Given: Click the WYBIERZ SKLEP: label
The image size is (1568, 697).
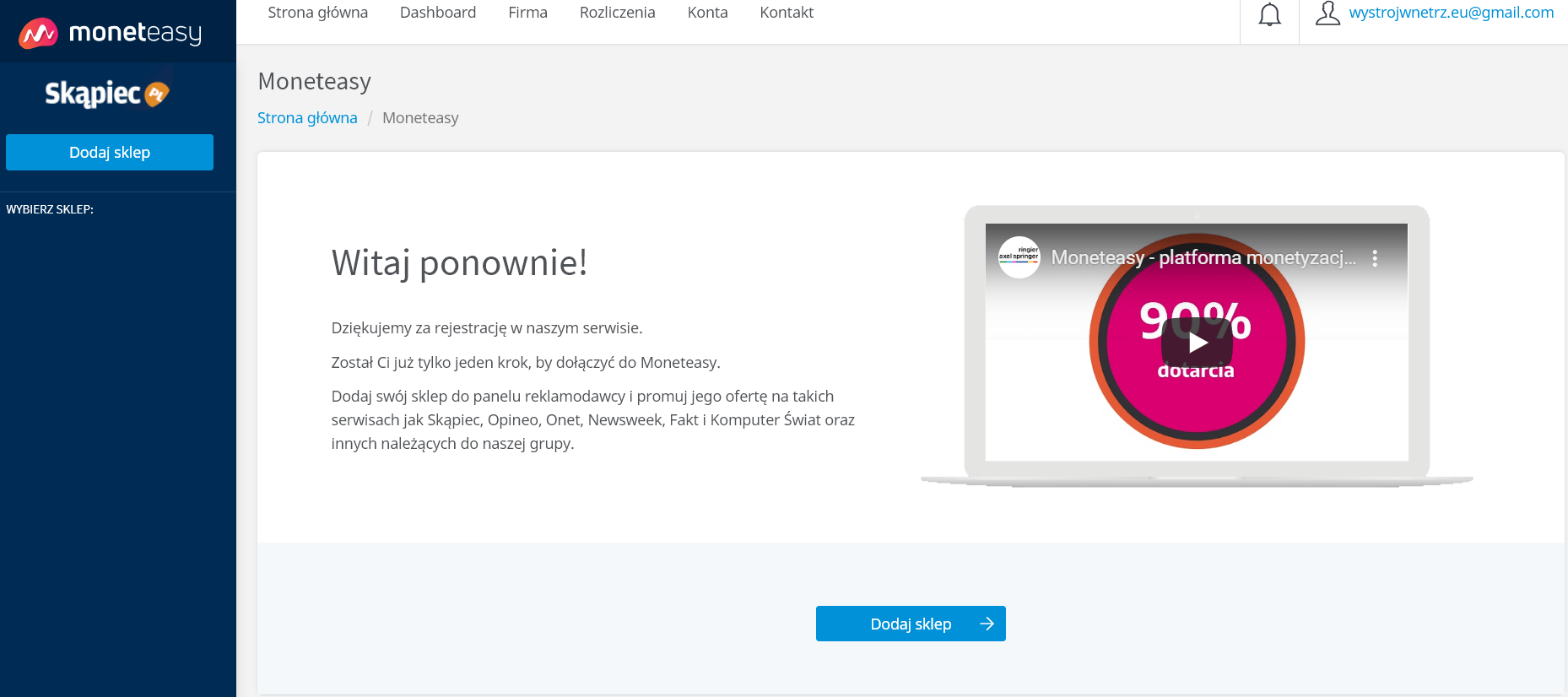Looking at the screenshot, I should tap(50, 209).
